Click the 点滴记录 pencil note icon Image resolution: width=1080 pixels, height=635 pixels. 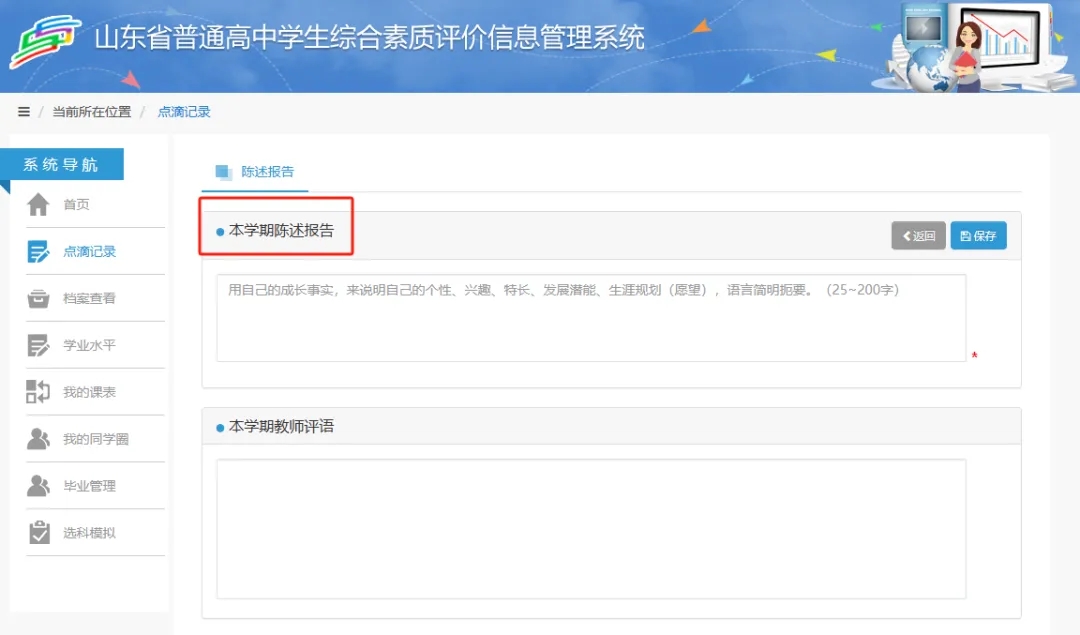[x=38, y=252]
